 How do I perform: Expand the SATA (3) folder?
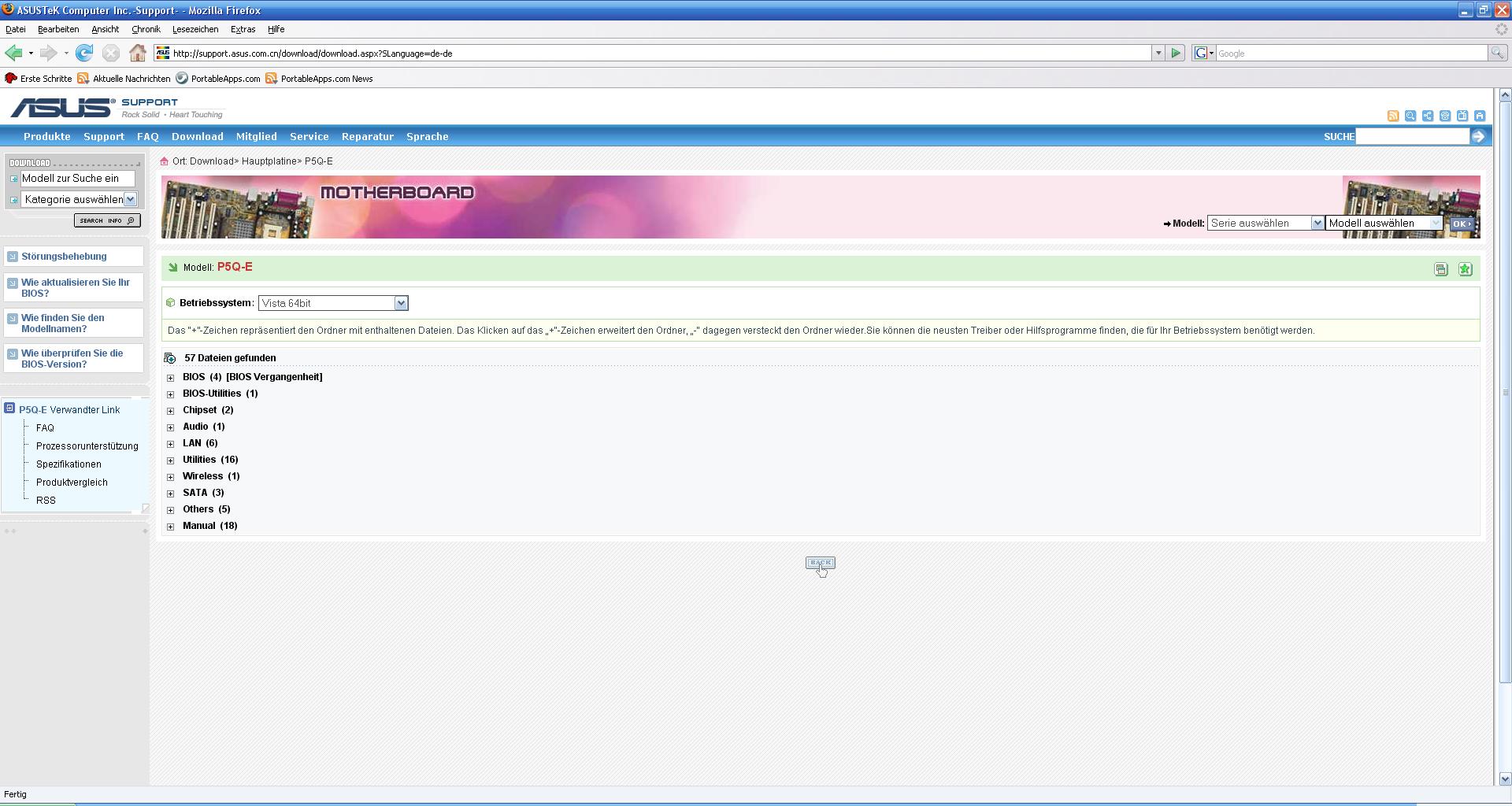click(x=171, y=494)
